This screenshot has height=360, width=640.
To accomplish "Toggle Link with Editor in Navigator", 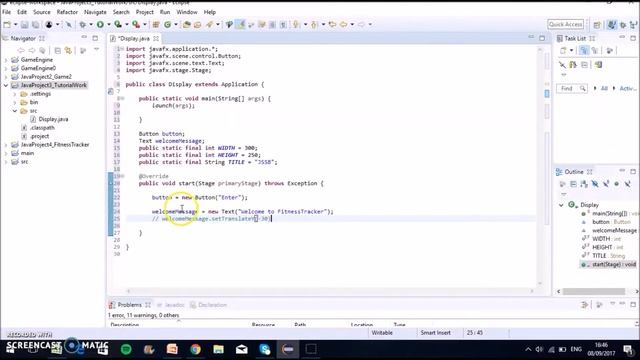I will (68, 51).
